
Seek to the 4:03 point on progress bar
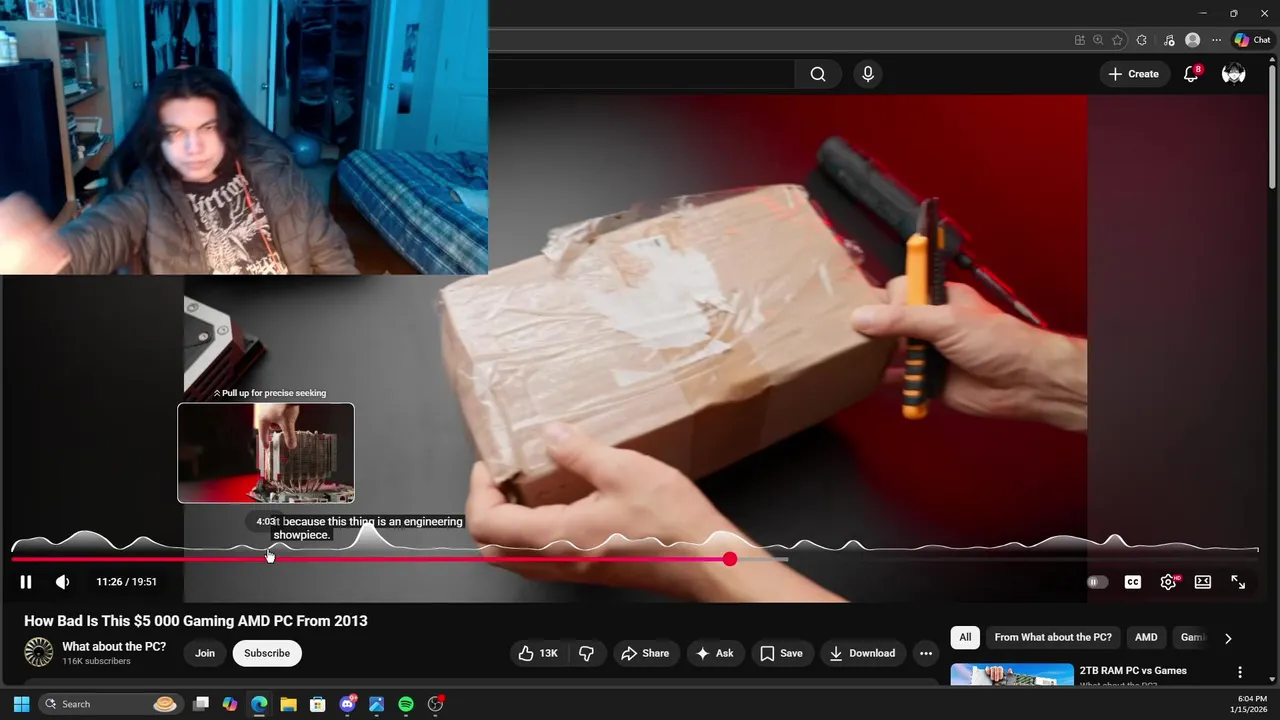[268, 559]
